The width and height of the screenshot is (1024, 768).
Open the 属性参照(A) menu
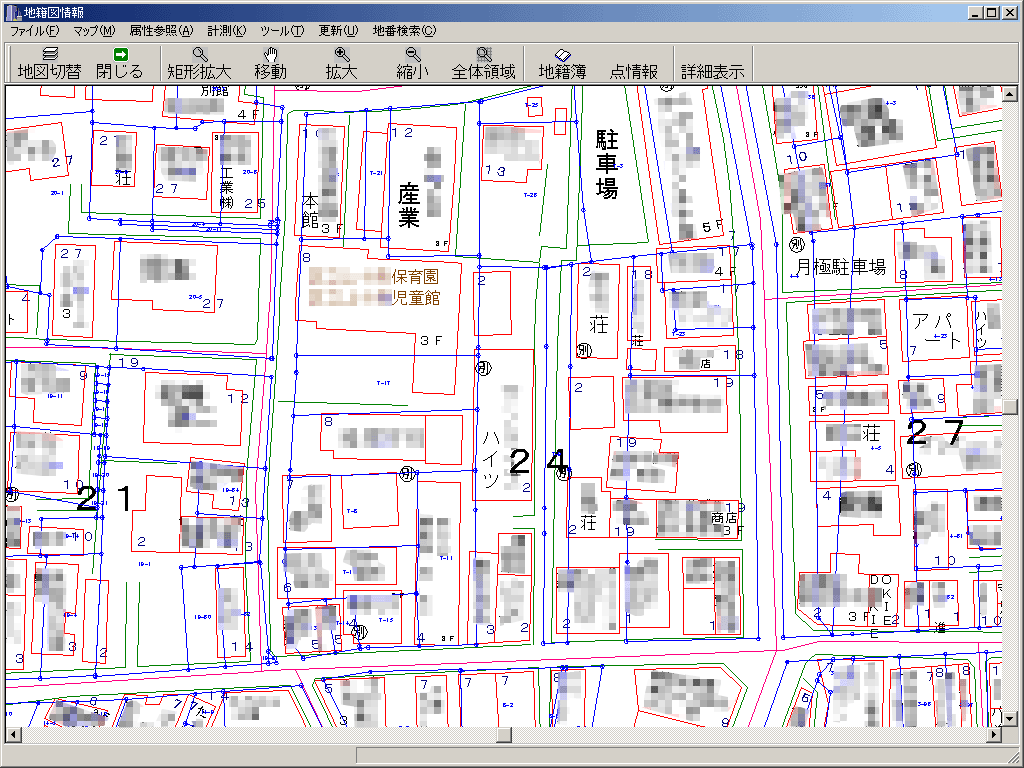(x=161, y=31)
